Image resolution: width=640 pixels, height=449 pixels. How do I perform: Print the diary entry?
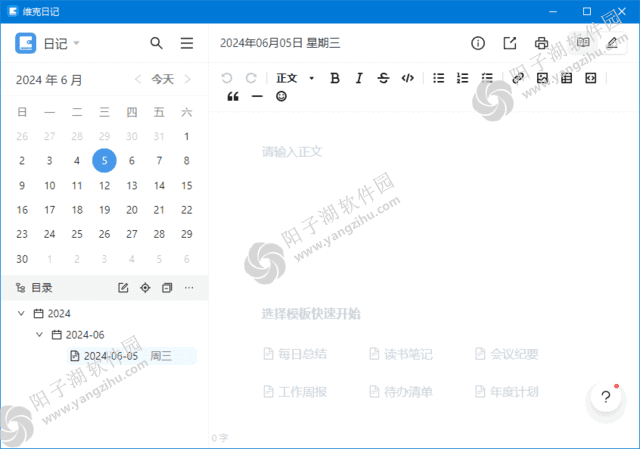click(x=542, y=43)
